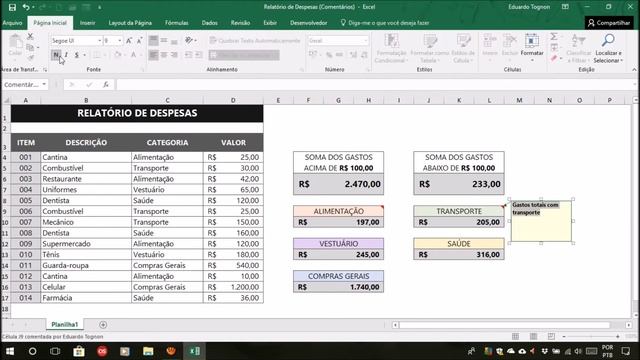This screenshot has height=360, width=640.
Task: Click the Borders icon
Action: 96,55
